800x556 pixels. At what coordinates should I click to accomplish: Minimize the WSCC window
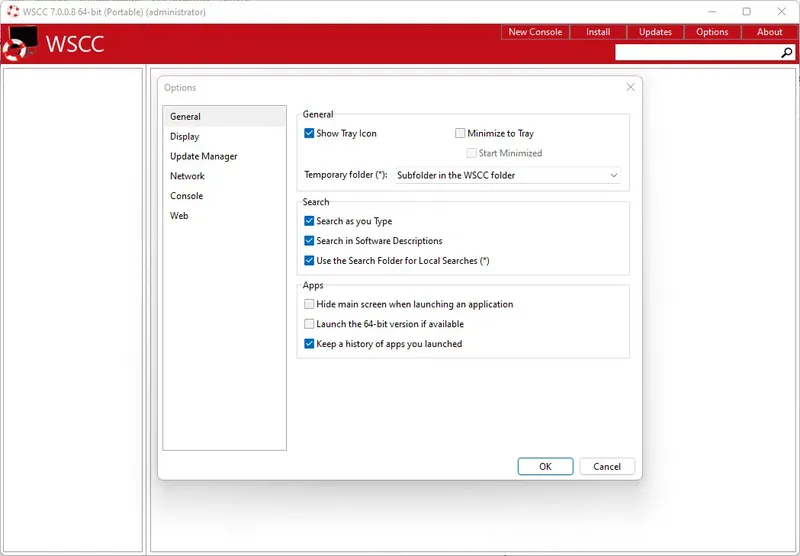pyautogui.click(x=712, y=11)
